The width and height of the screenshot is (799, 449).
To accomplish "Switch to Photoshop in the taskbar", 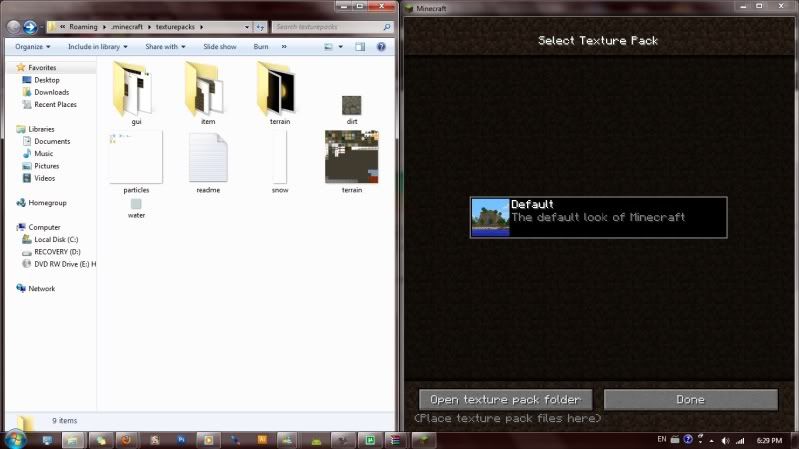I will pyautogui.click(x=181, y=440).
